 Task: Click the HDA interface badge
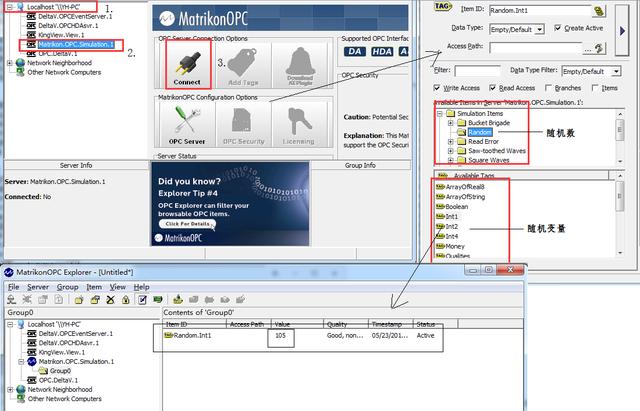tap(382, 51)
